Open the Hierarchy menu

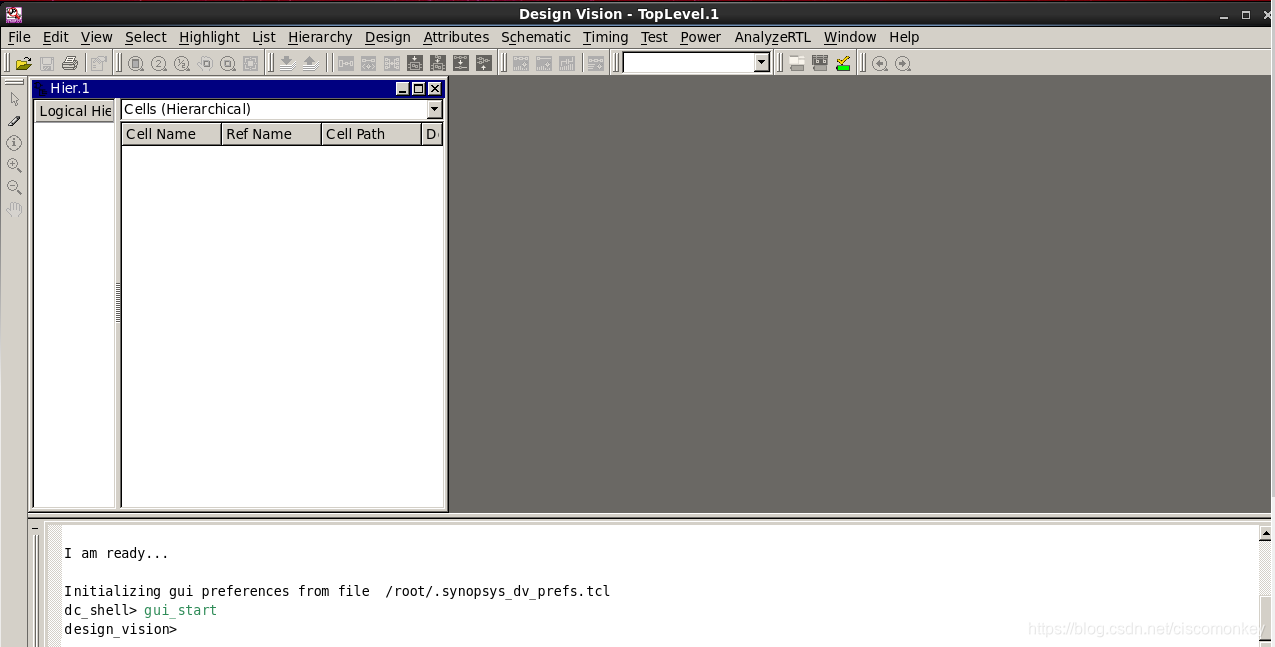click(320, 37)
